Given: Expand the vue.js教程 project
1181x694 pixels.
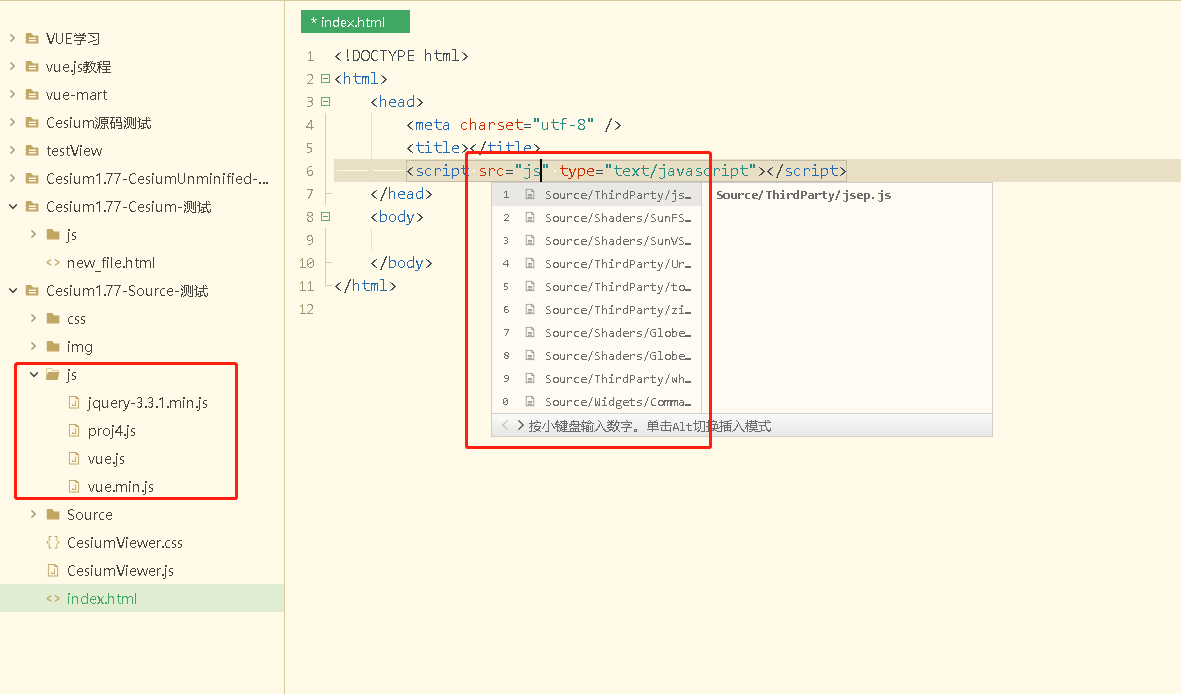Looking at the screenshot, I should point(12,66).
